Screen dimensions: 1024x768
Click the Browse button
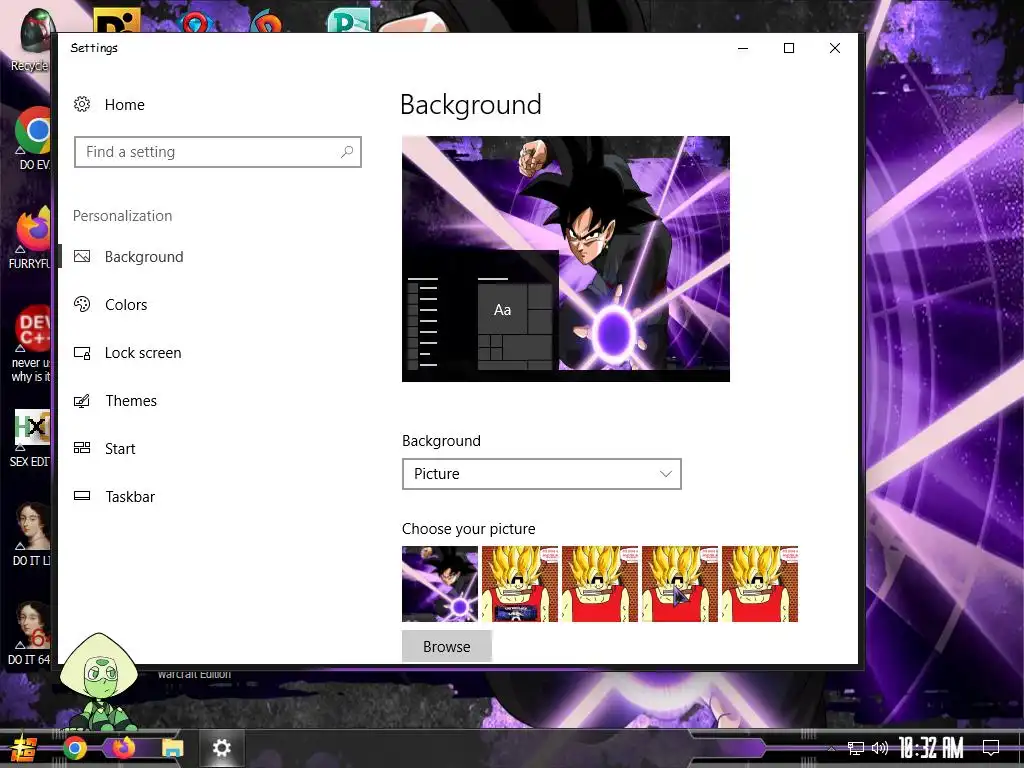(447, 647)
